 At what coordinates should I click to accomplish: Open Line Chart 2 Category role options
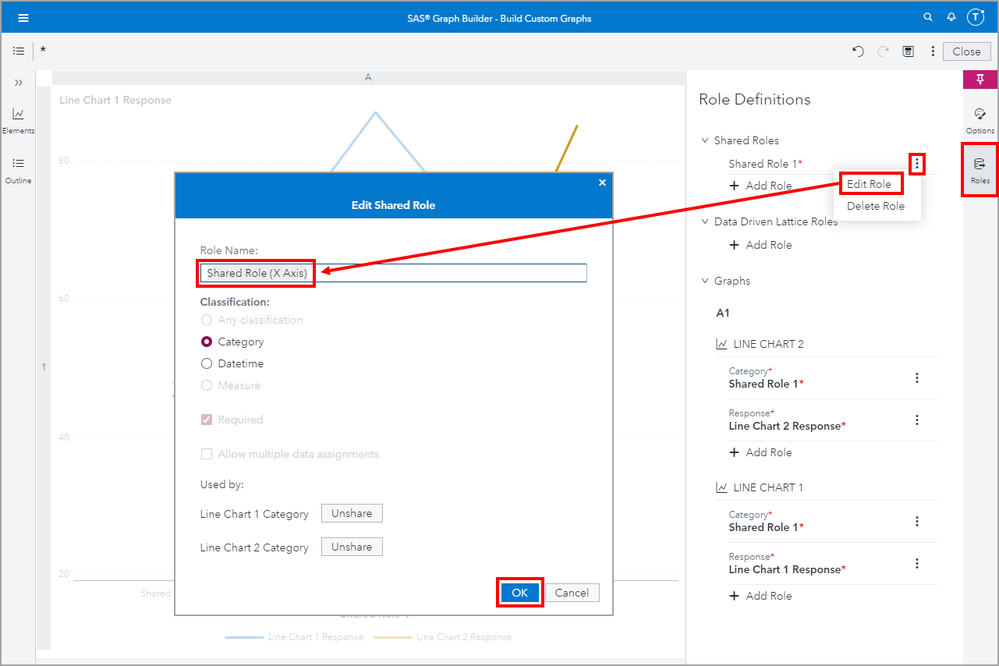point(917,378)
